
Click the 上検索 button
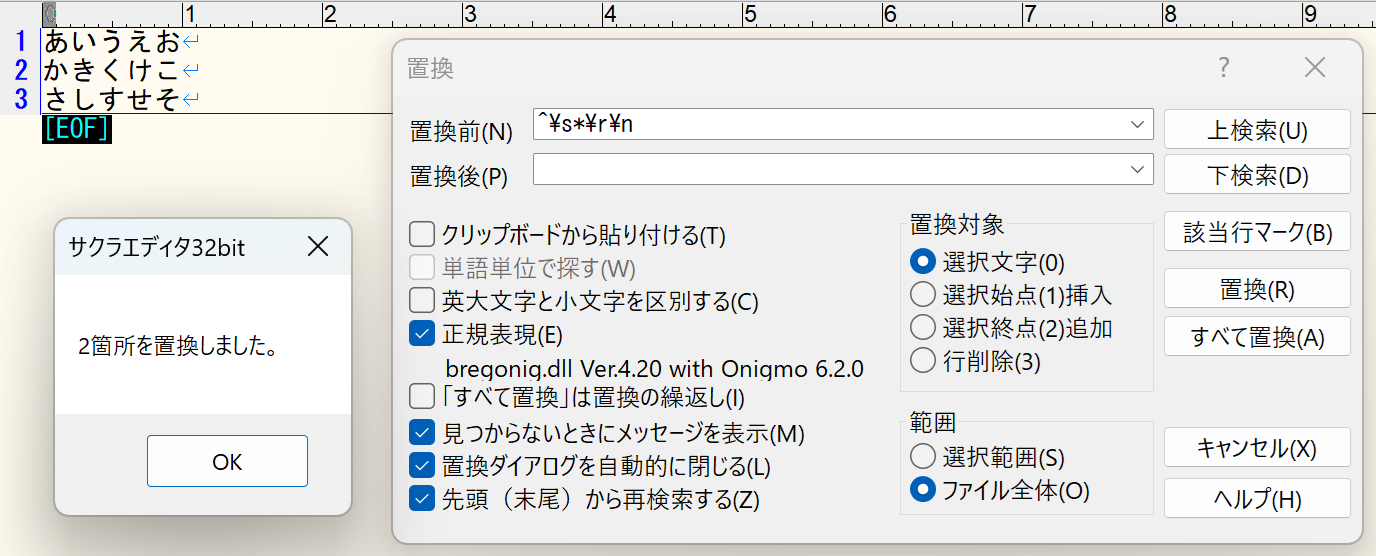pos(1257,130)
